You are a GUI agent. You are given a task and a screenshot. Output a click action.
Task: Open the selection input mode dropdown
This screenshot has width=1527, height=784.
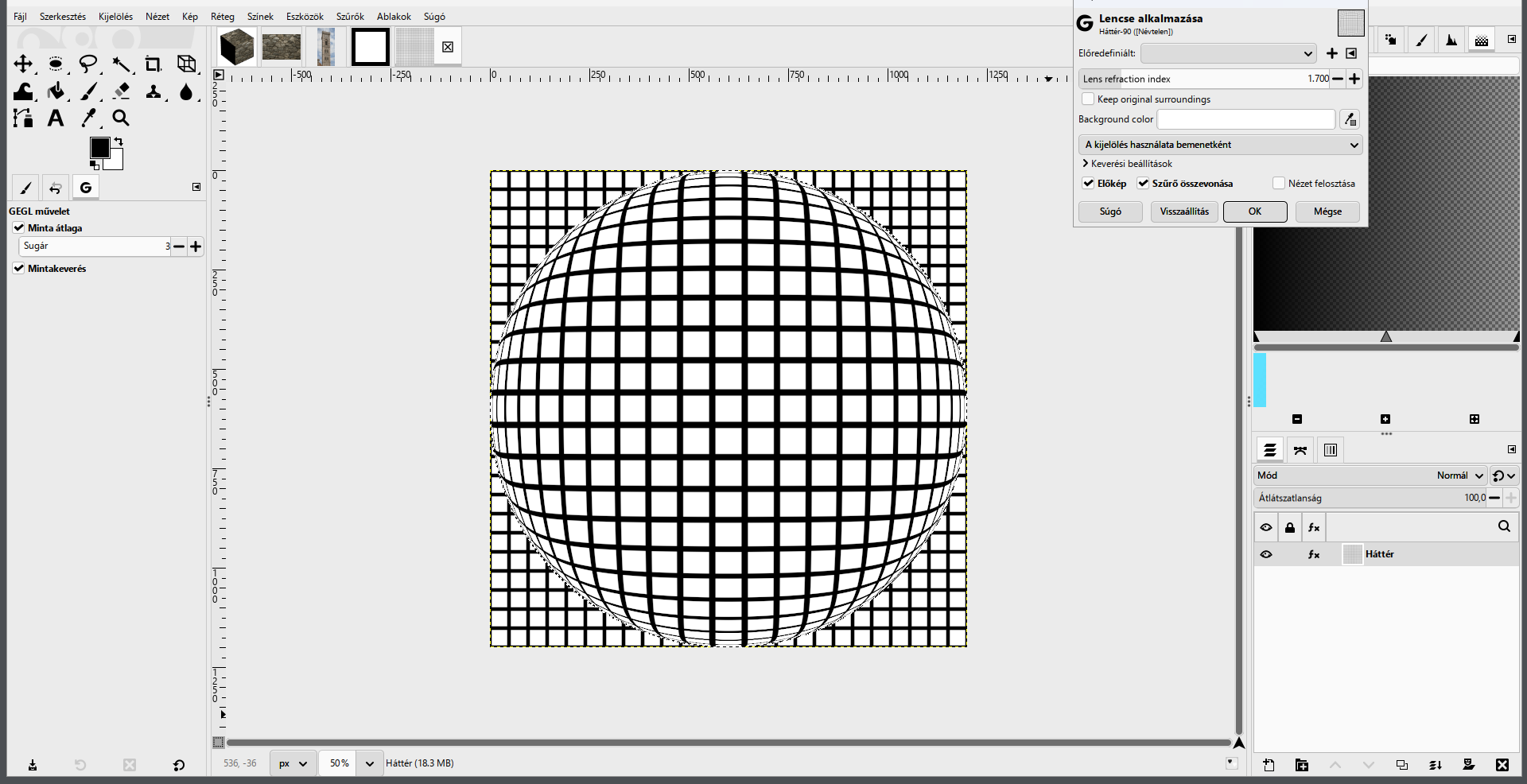pos(1221,145)
